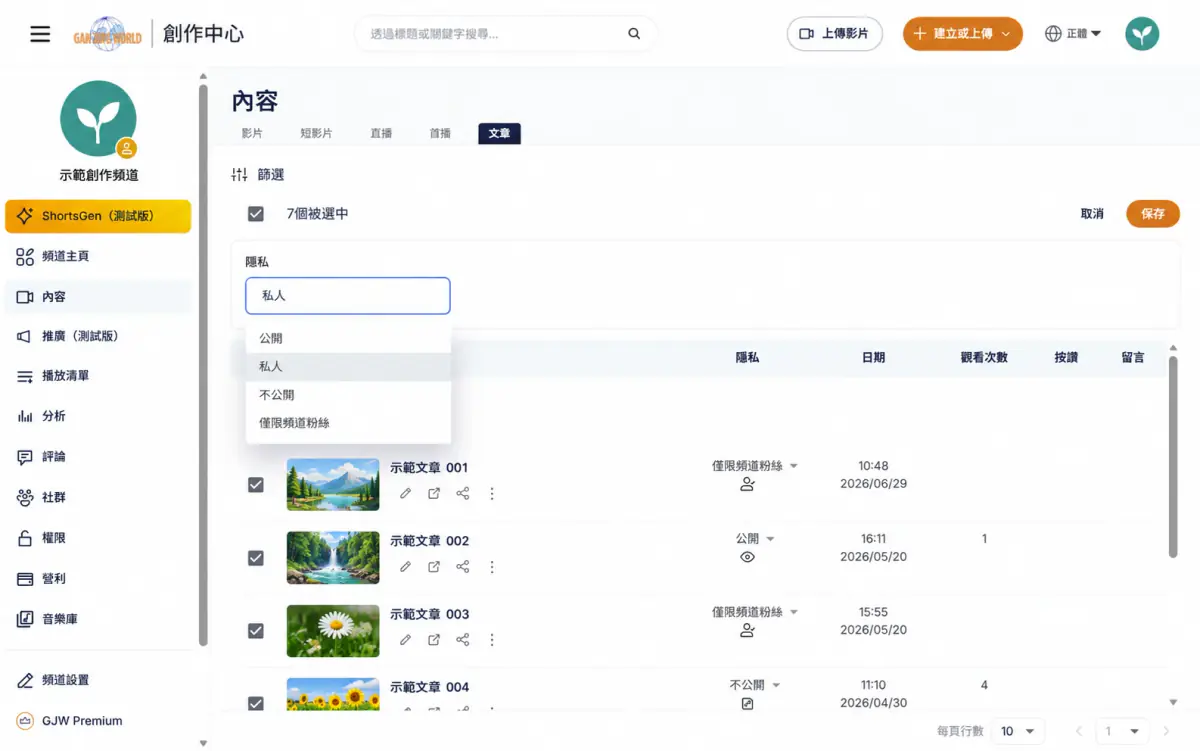Uncheck the 示範文章 001 row checkbox
Viewport: 1200px width, 751px height.
pos(256,485)
